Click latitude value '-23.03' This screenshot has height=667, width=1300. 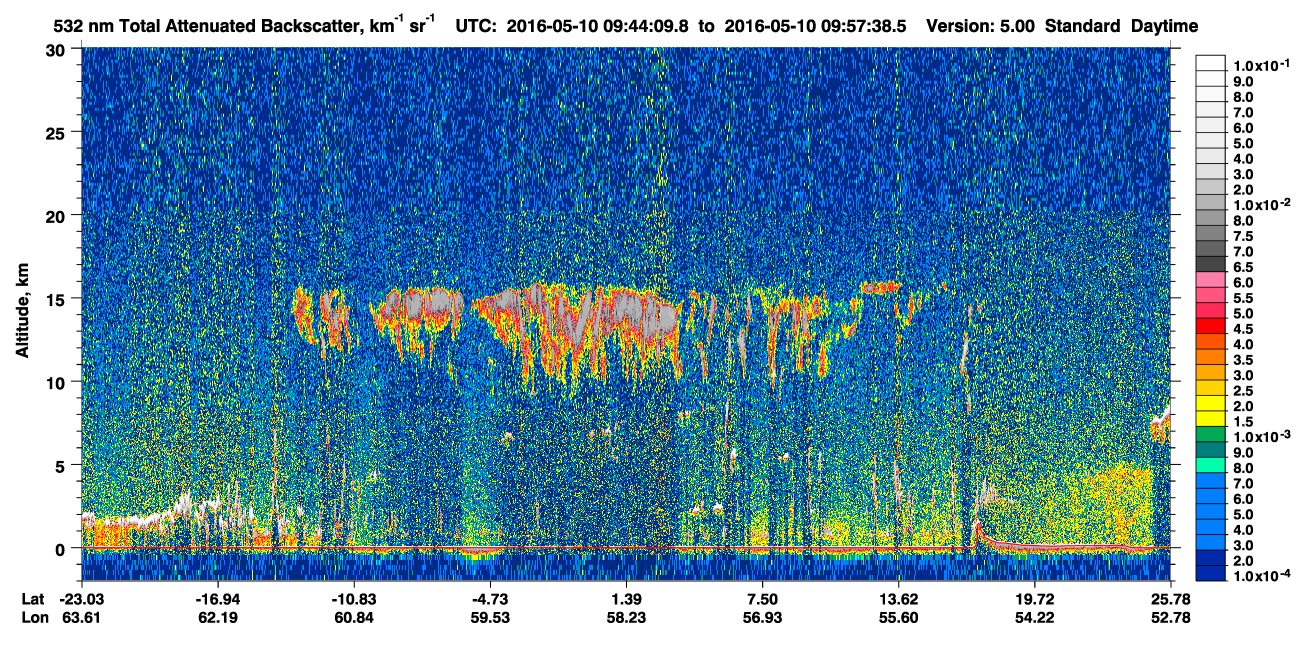point(82,598)
